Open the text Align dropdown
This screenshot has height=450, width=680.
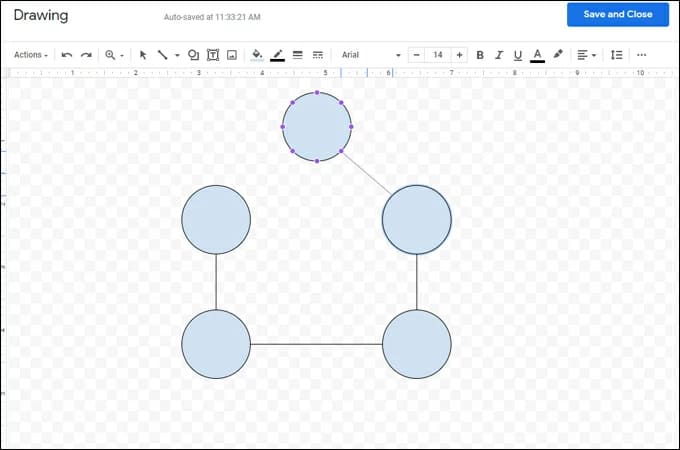[587, 55]
